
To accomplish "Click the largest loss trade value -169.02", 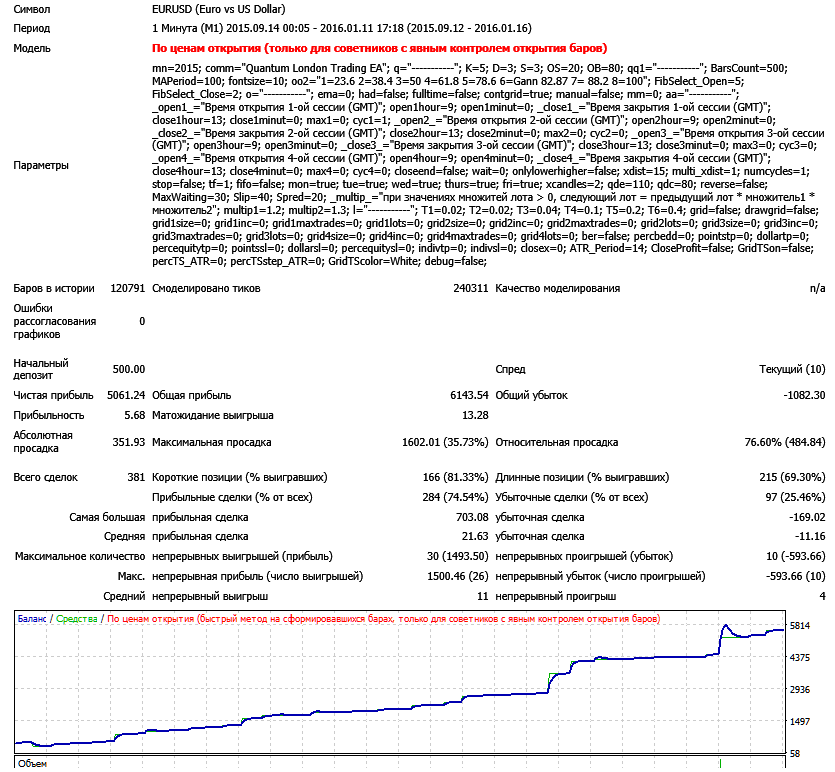I will pos(807,518).
